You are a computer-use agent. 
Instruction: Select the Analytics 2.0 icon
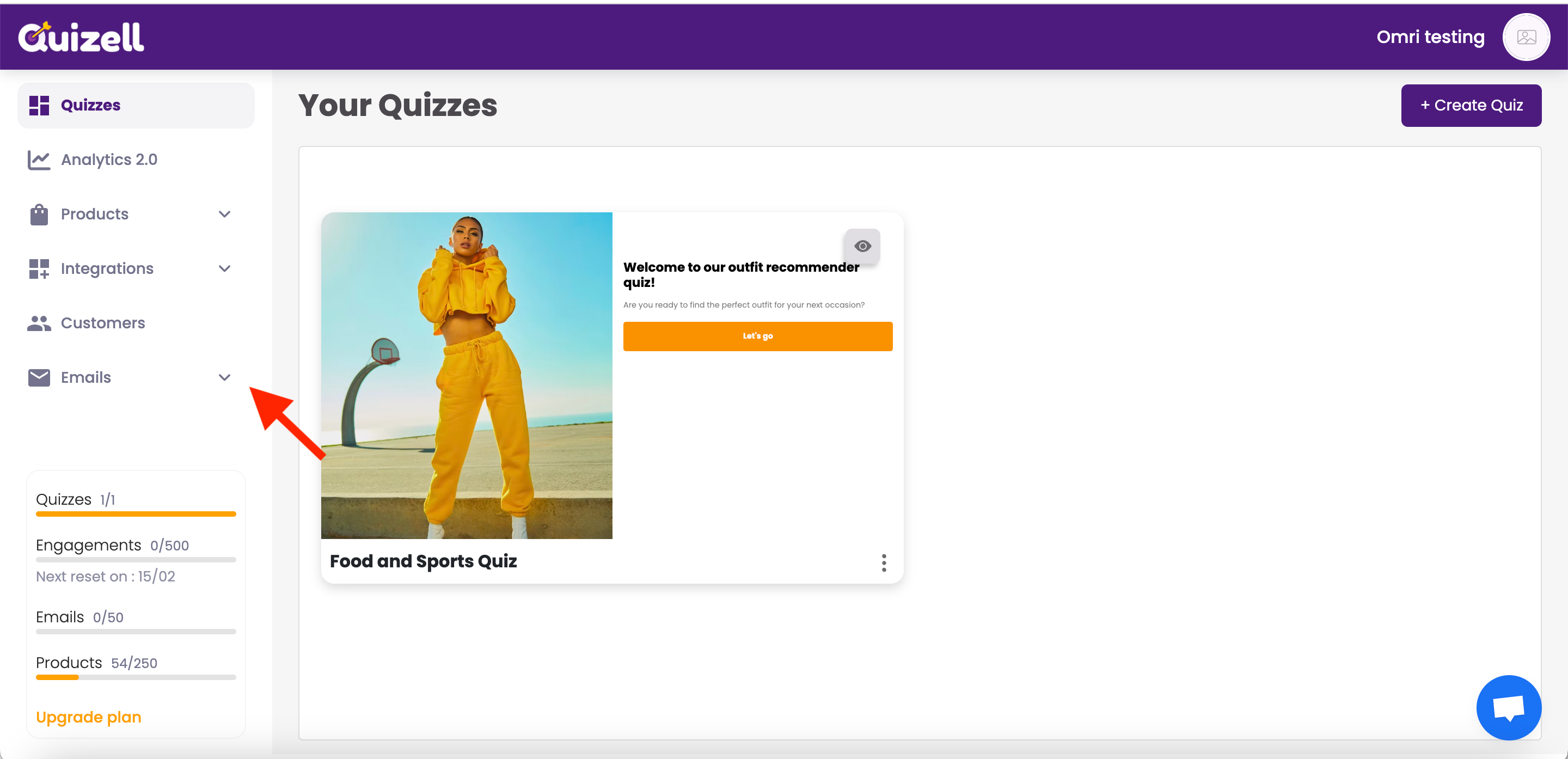point(39,159)
